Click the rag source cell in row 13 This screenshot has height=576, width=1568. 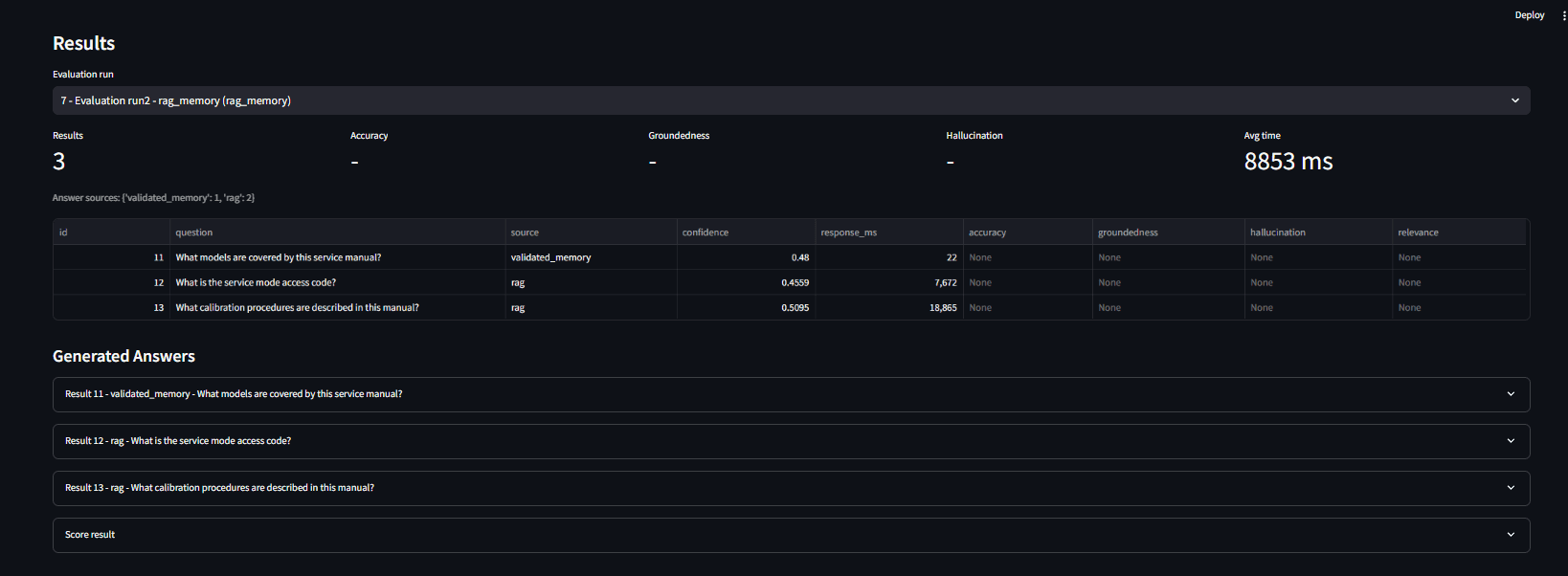tap(591, 307)
